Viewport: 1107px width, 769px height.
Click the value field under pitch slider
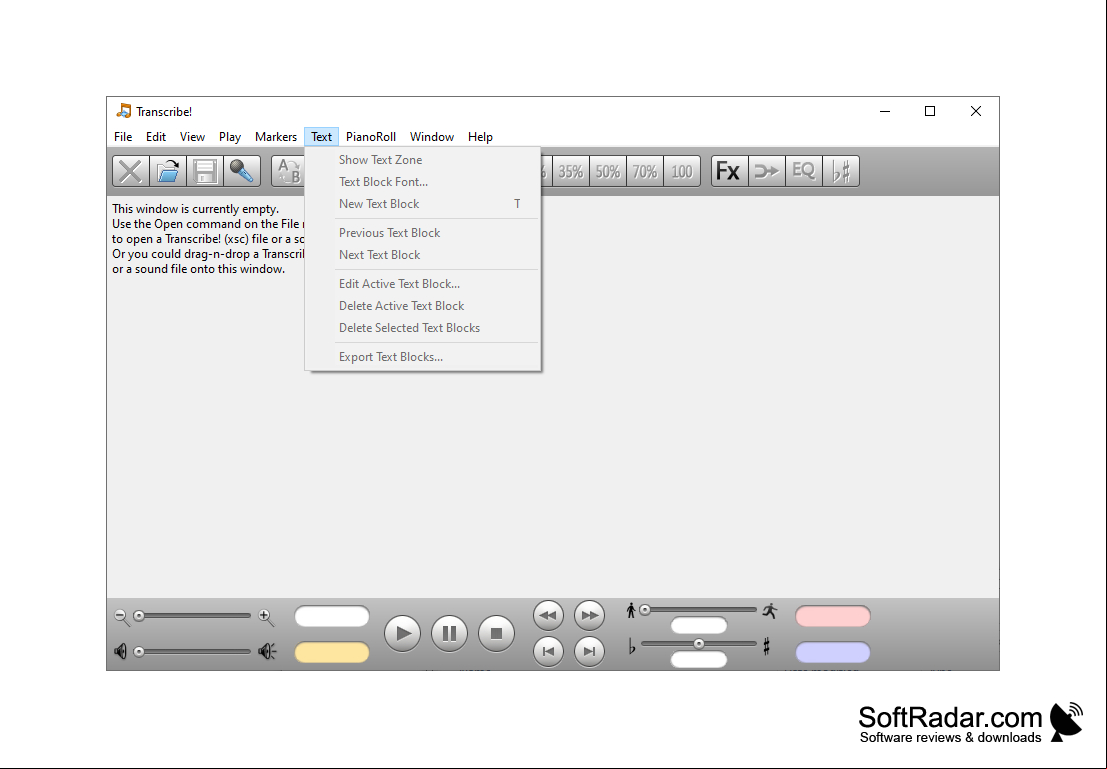coord(699,659)
